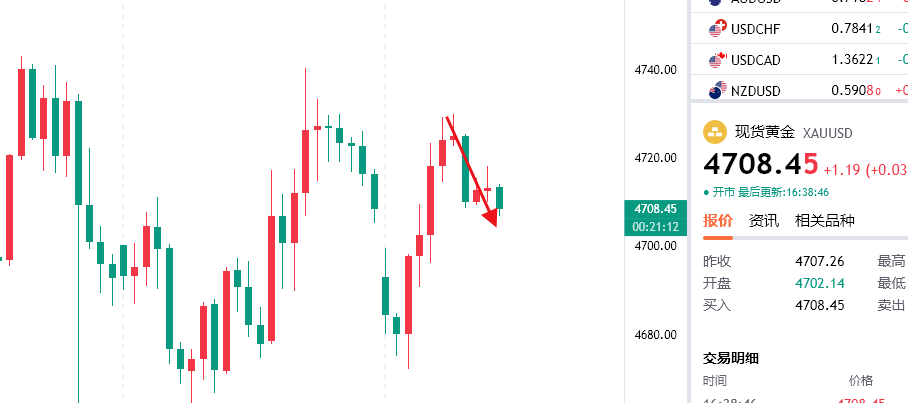This screenshot has height=403, width=908.
Task: Click the gold XAUUSD symbol icon
Action: 715,131
